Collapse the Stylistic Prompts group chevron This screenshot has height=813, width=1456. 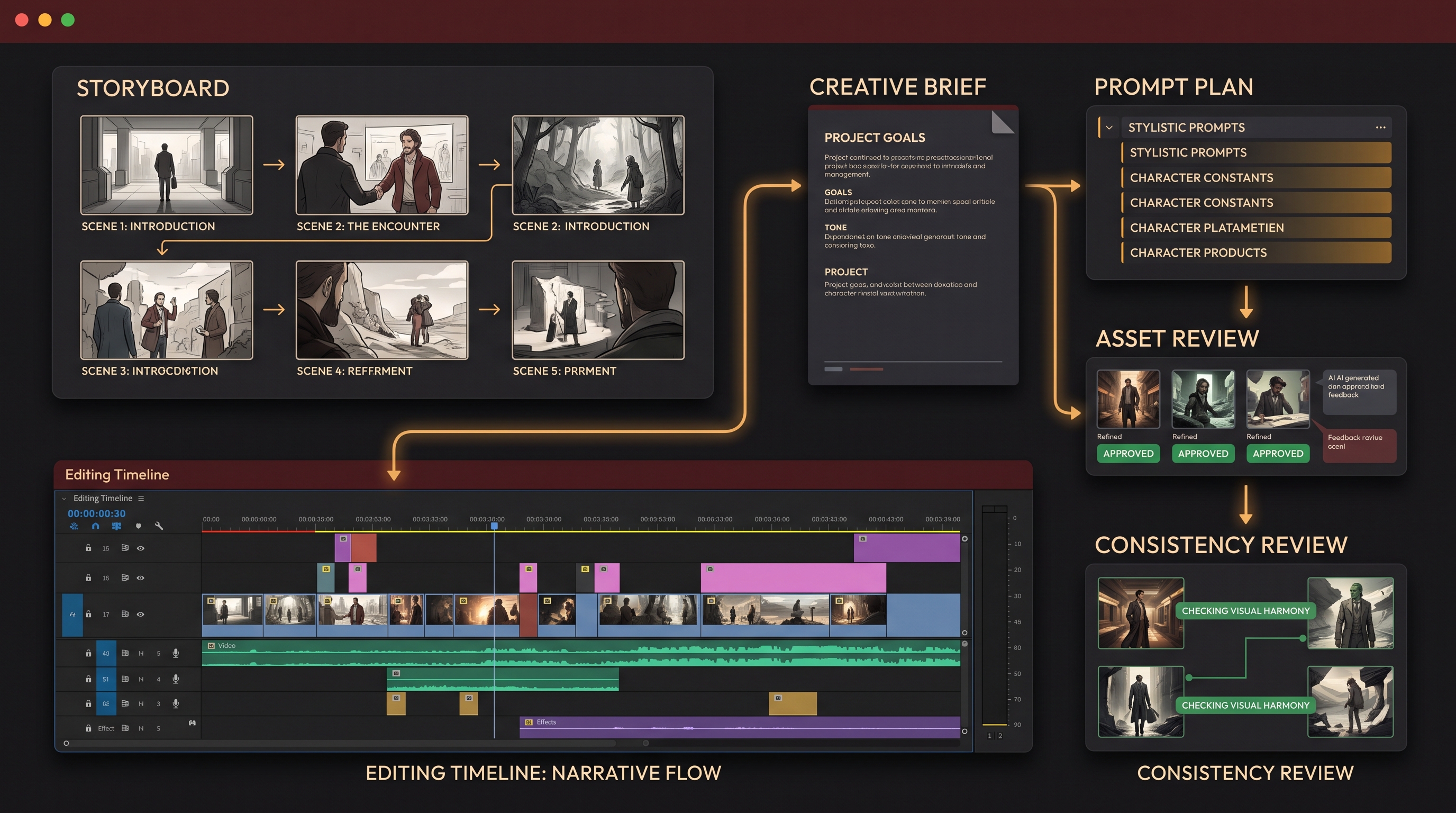1109,127
